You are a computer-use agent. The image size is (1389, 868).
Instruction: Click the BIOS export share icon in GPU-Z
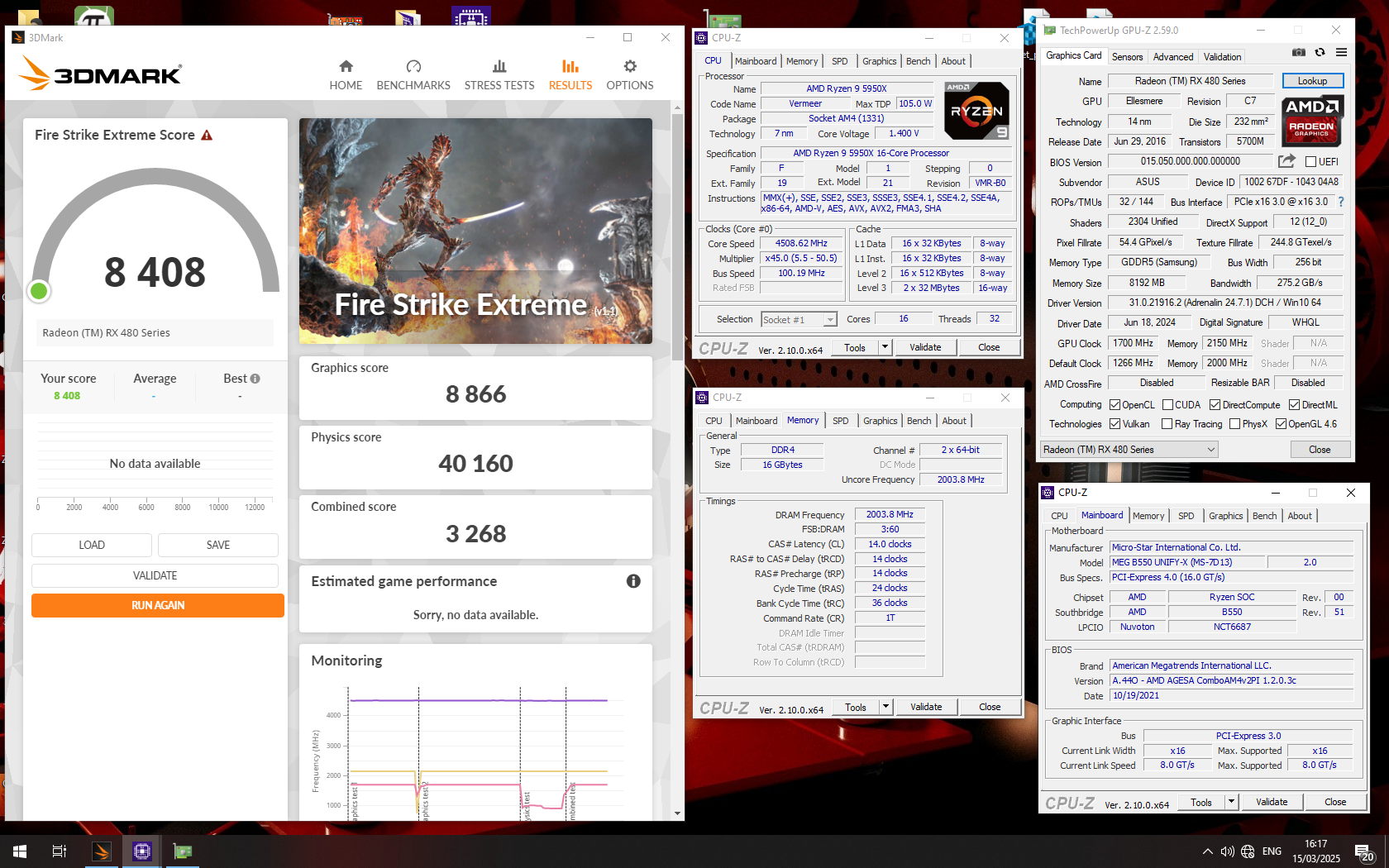[x=1286, y=161]
